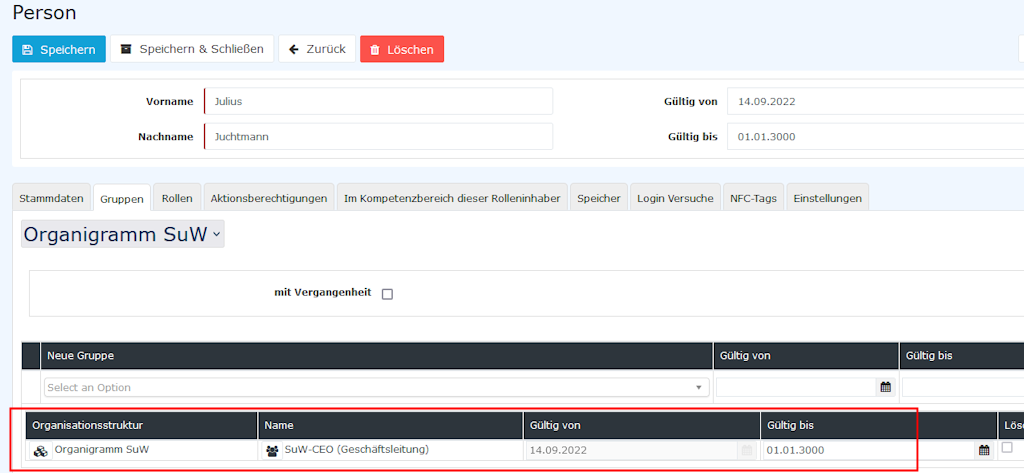The width and height of the screenshot is (1024, 473).
Task: Open calendar for the 01.01.3000 Gültig bis field
Action: 984,451
